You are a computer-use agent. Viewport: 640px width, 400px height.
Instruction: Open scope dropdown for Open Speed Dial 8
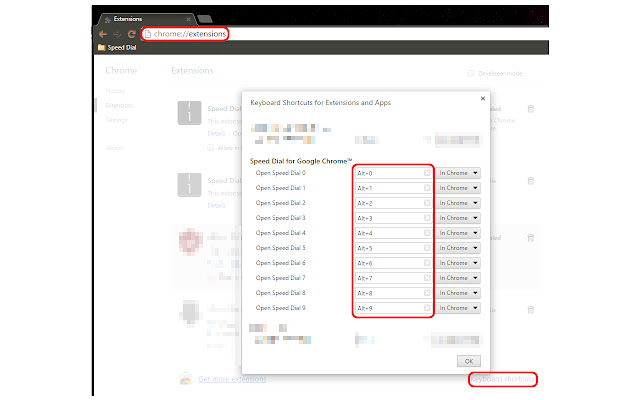click(x=458, y=293)
